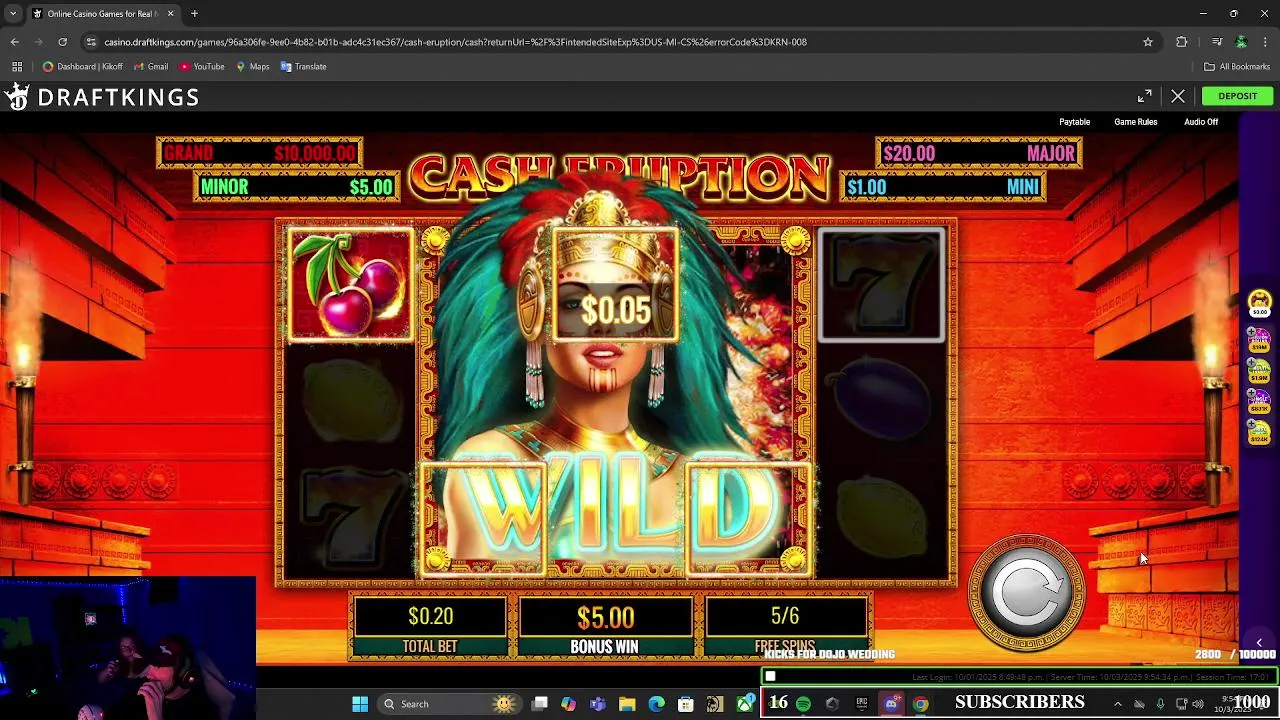Click the green DEPOSIT button

tap(1237, 96)
